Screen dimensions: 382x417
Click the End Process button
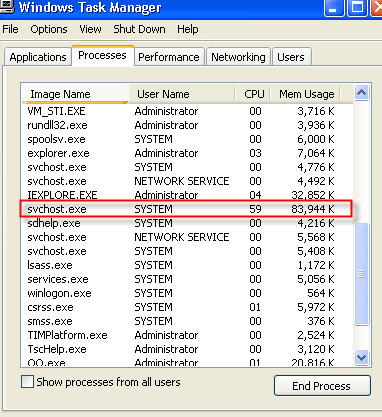pos(322,386)
